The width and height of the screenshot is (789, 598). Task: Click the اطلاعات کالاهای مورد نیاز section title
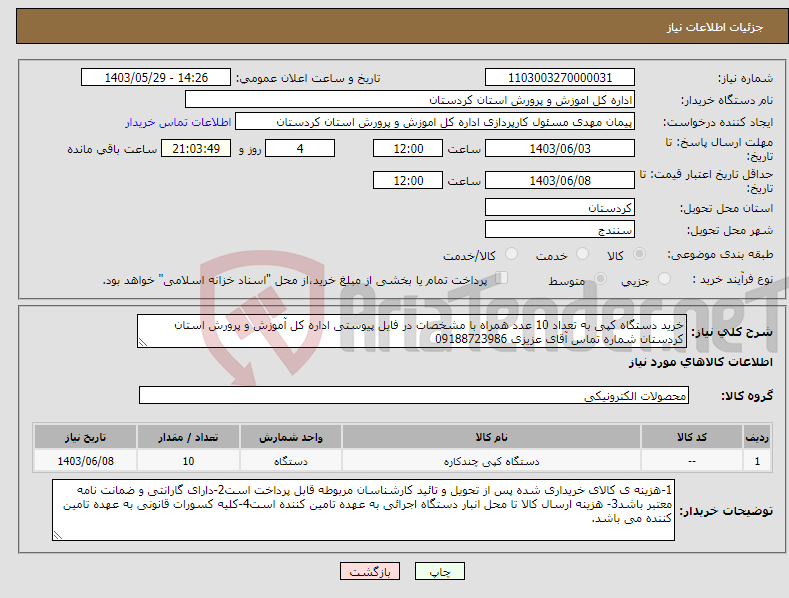pos(700,362)
